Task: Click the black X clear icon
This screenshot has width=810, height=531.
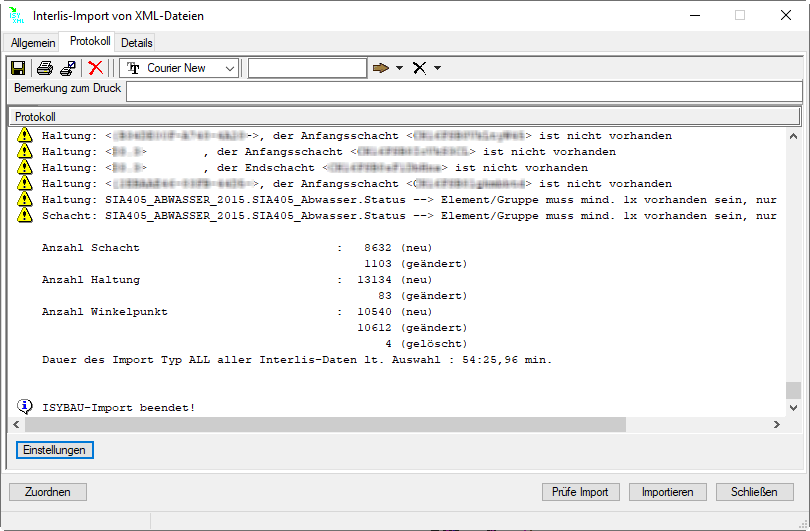Action: click(x=420, y=68)
